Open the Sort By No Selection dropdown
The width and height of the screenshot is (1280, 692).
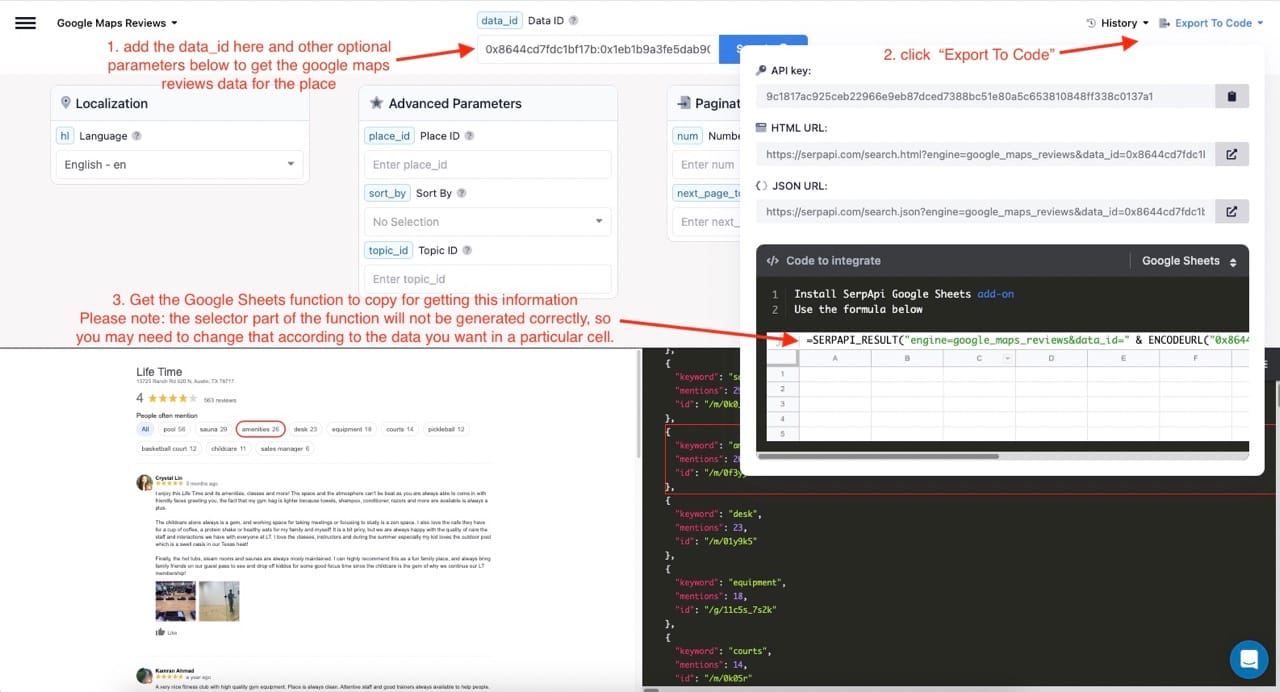(488, 221)
